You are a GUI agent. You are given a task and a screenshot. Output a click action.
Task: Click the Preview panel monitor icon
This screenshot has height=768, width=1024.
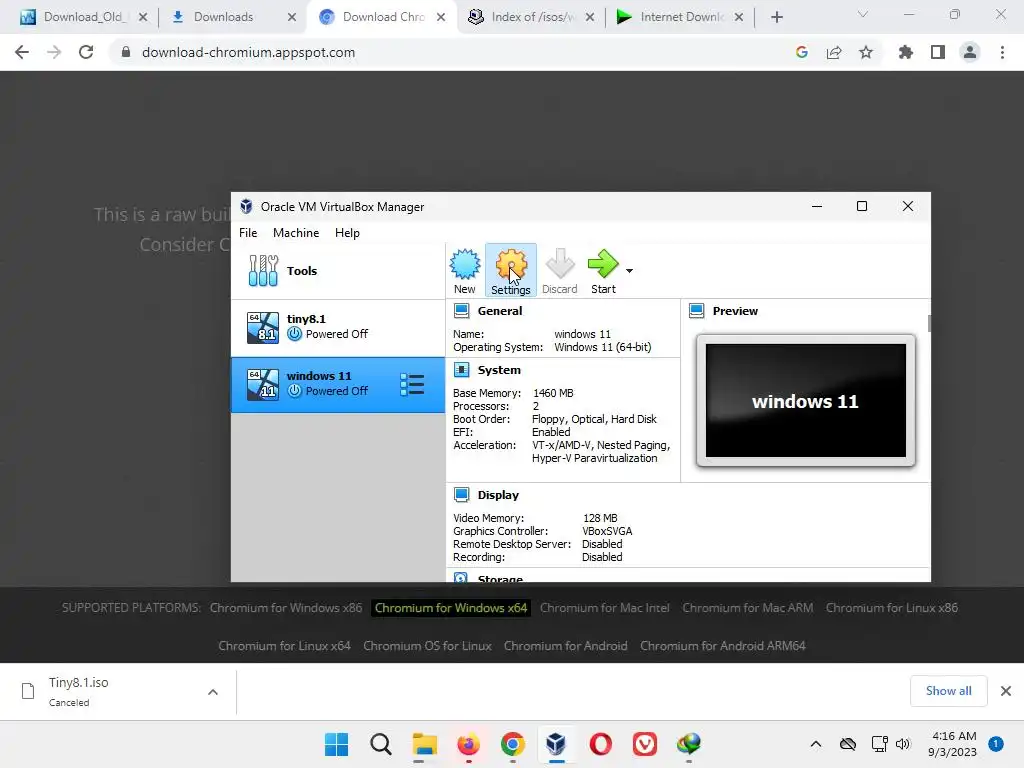(697, 311)
